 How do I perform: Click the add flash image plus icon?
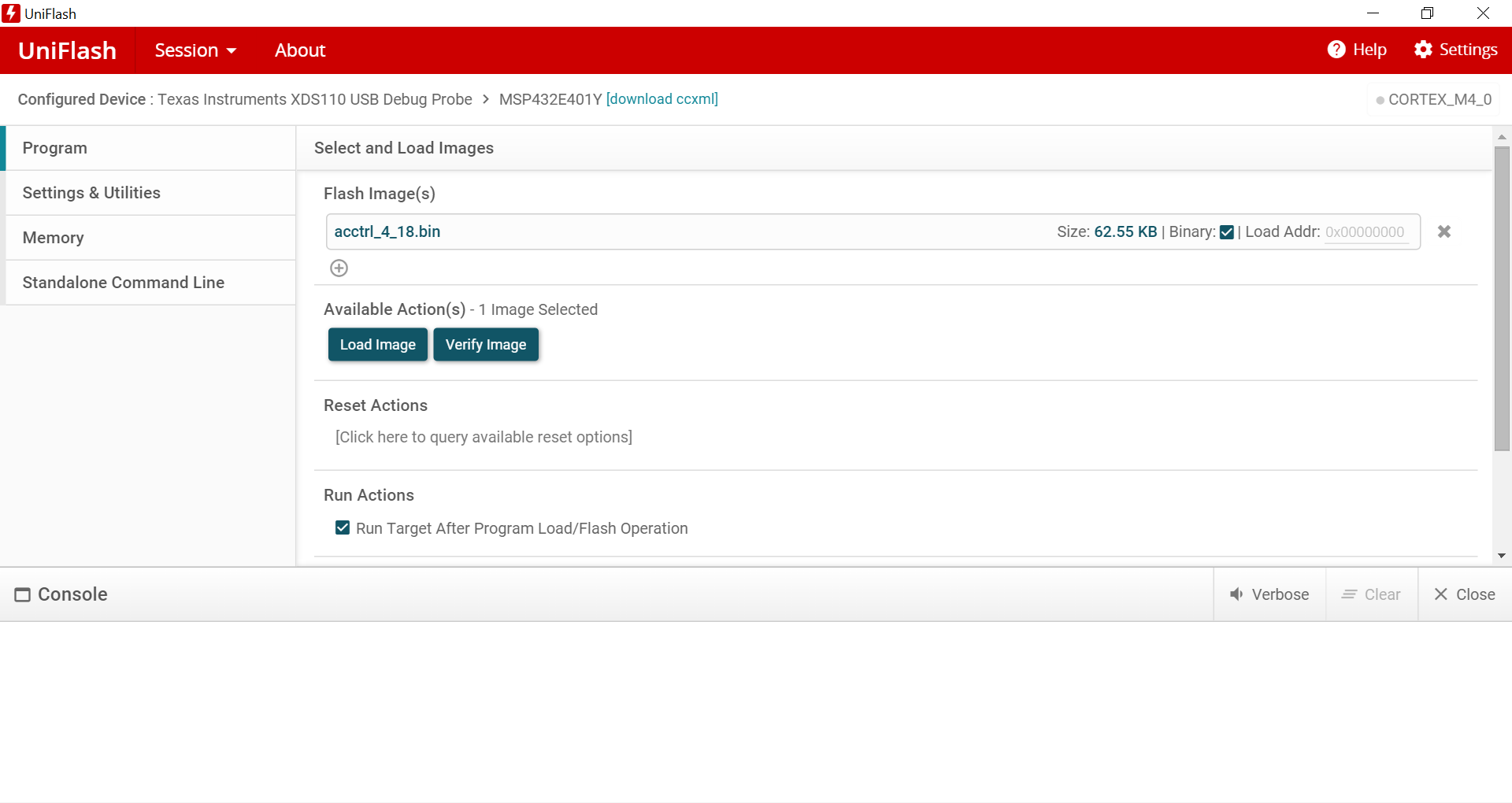point(339,268)
